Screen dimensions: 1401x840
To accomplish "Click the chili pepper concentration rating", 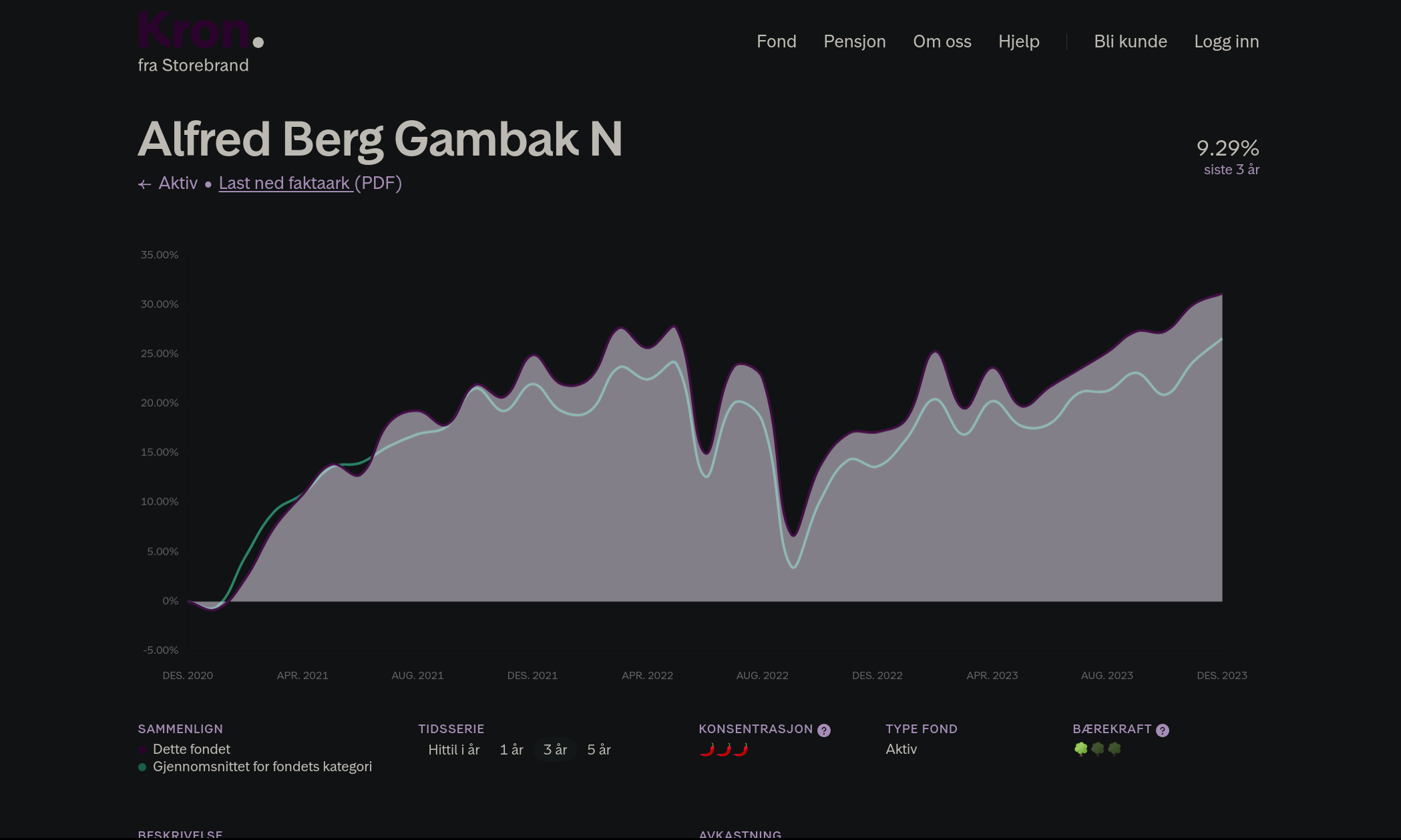I will point(723,750).
